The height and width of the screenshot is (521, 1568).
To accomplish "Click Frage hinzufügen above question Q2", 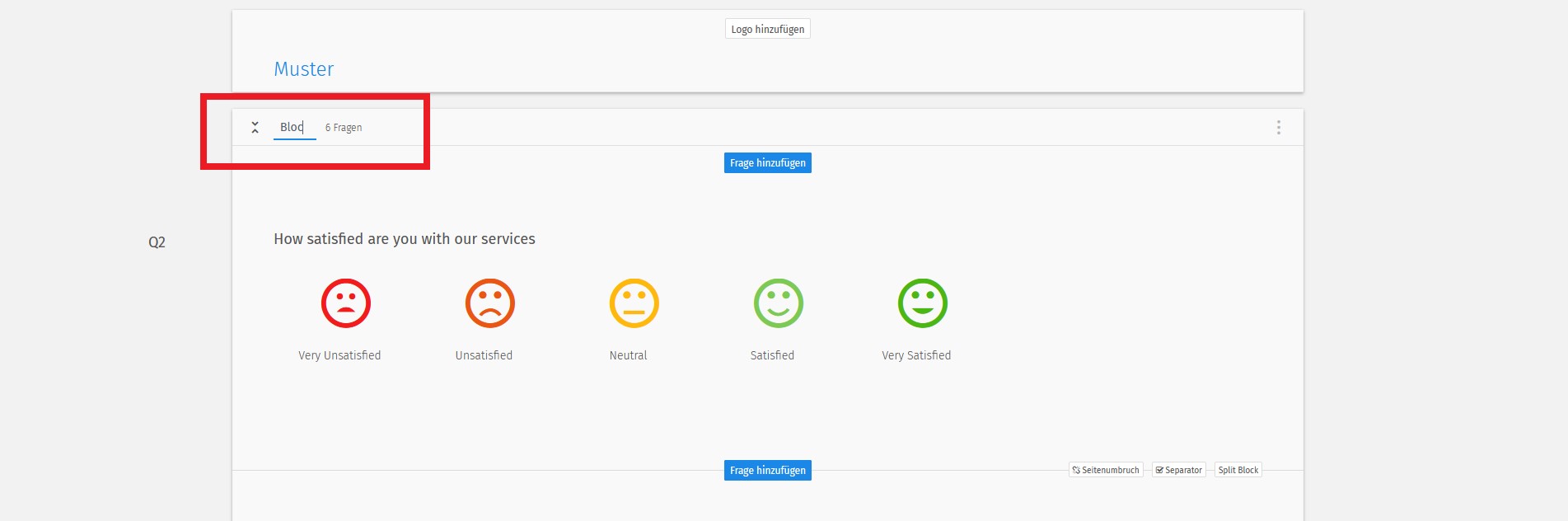I will (768, 163).
